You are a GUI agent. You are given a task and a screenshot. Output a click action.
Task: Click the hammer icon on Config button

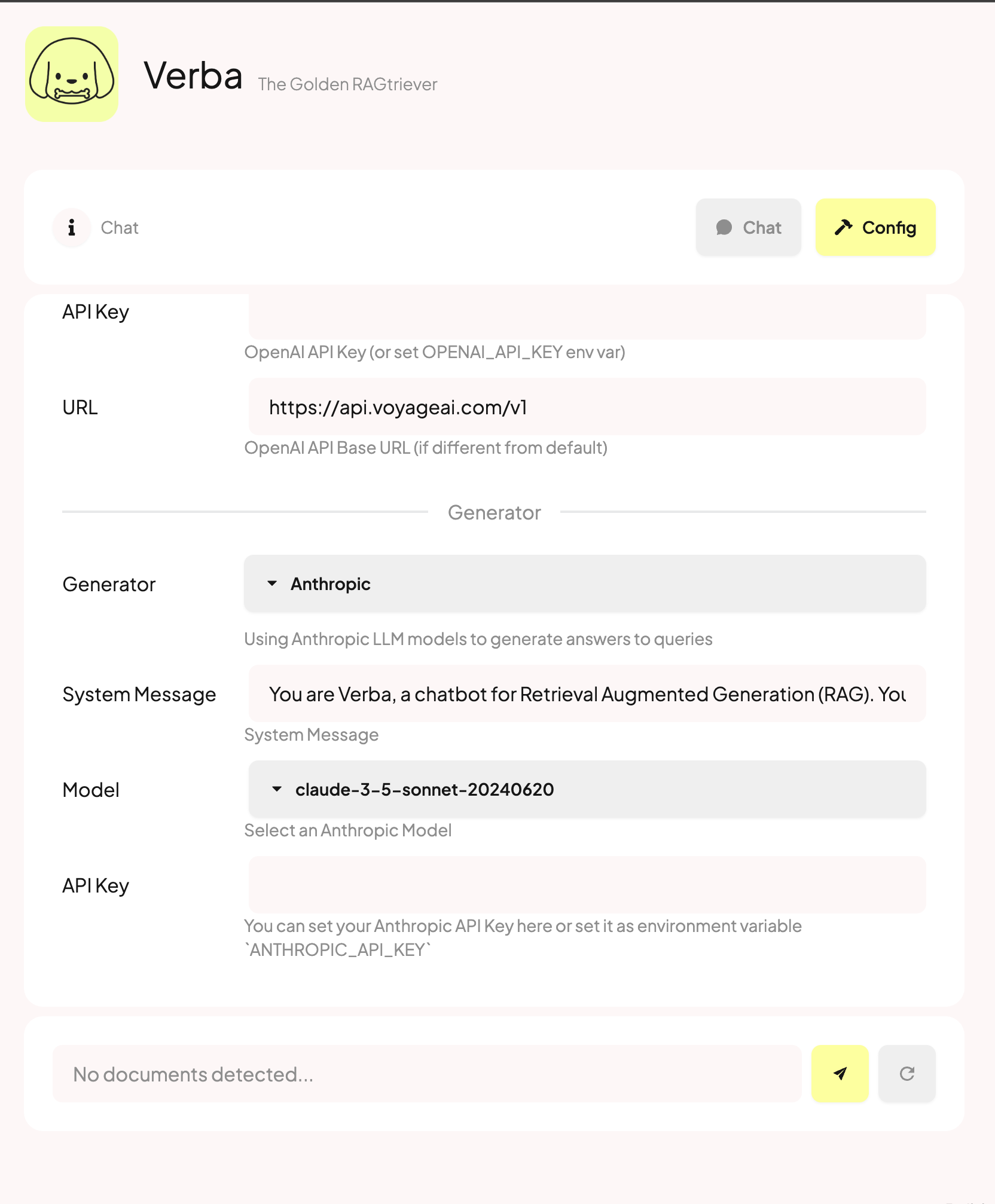coord(844,227)
